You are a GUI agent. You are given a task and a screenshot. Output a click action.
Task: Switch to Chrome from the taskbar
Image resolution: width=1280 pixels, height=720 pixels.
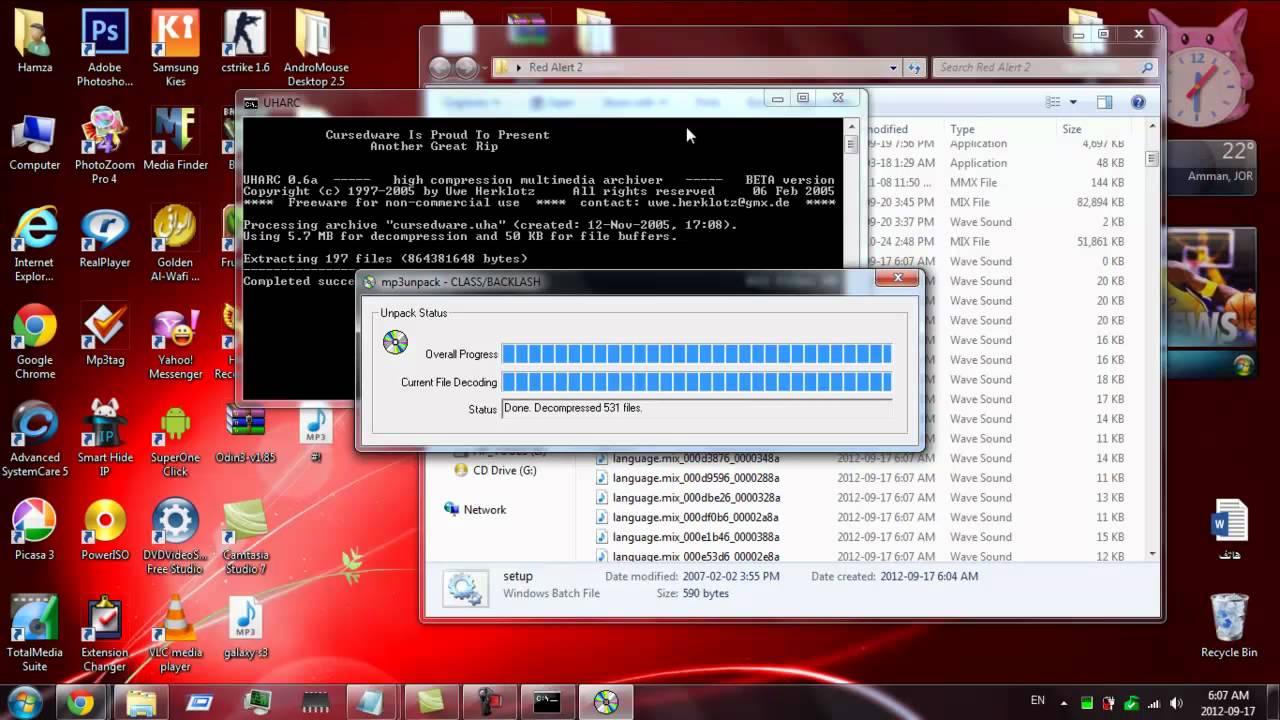pos(81,703)
